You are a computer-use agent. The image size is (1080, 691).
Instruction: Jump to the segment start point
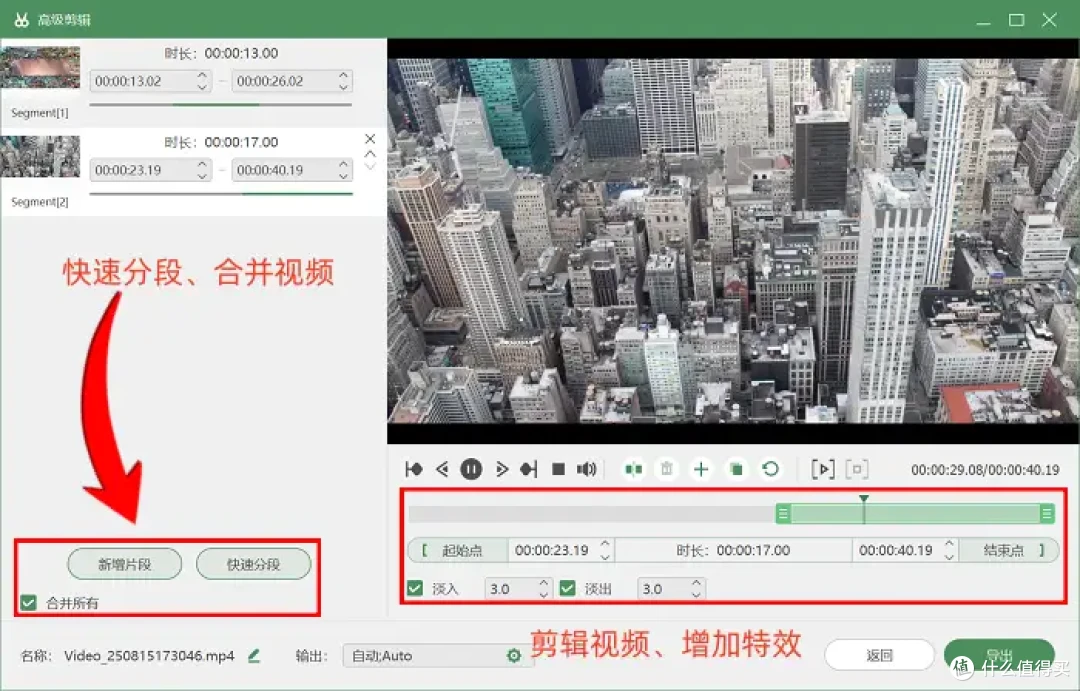(x=414, y=469)
